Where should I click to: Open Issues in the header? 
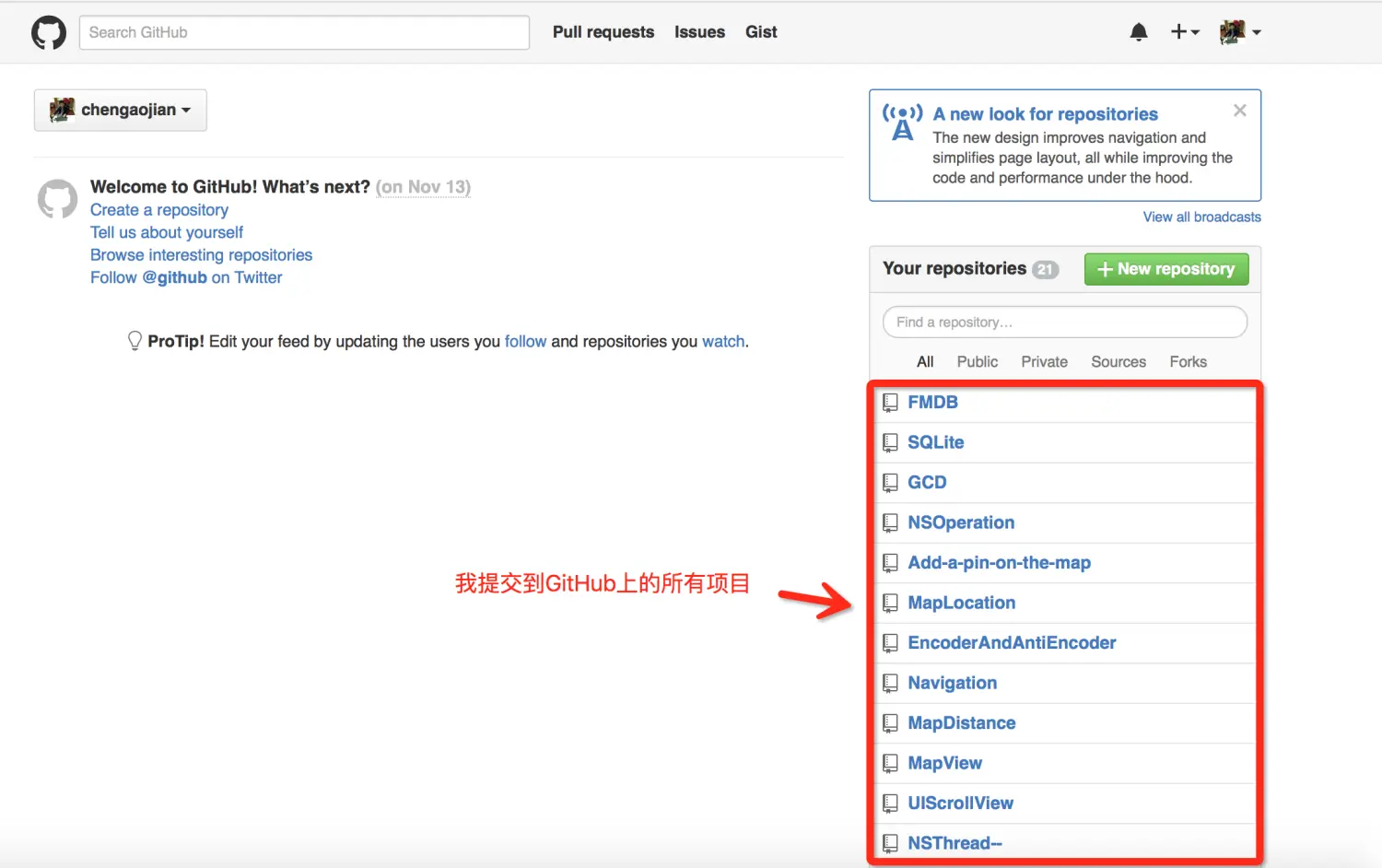click(699, 32)
